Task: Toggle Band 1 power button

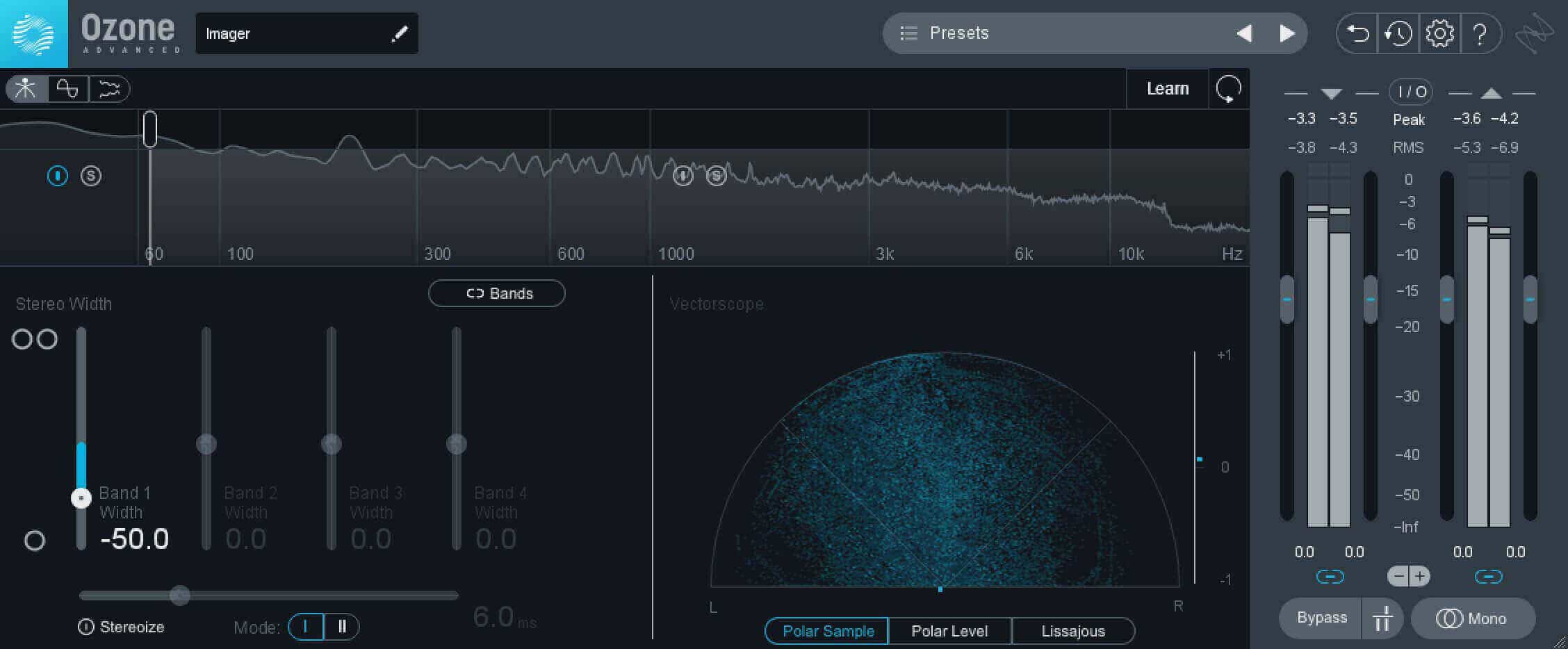Action: point(58,176)
